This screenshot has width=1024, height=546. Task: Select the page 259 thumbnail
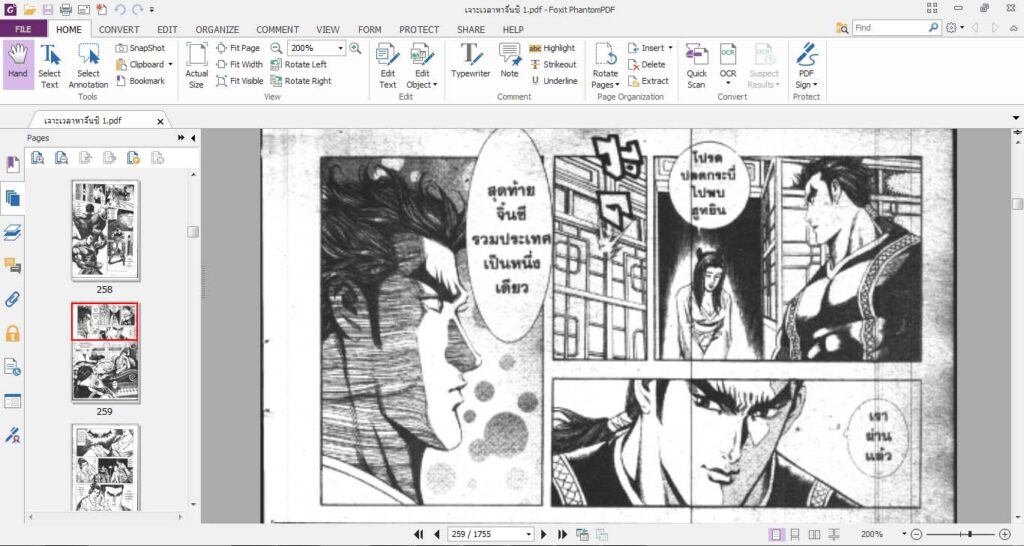click(x=105, y=353)
